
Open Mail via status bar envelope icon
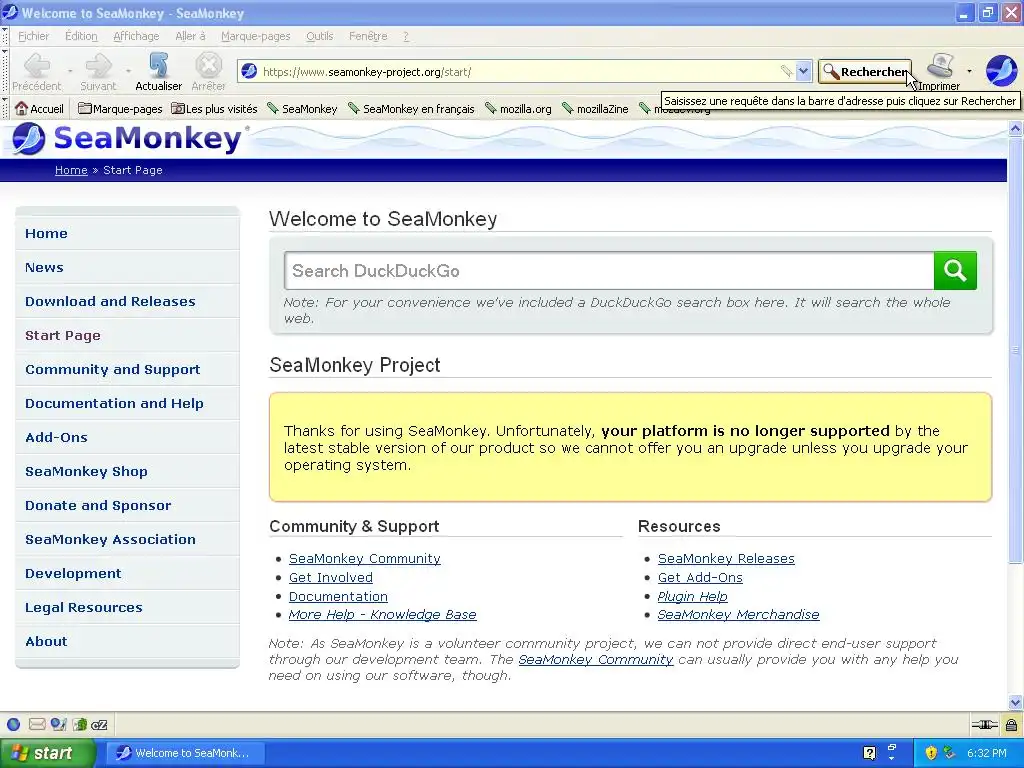click(37, 724)
